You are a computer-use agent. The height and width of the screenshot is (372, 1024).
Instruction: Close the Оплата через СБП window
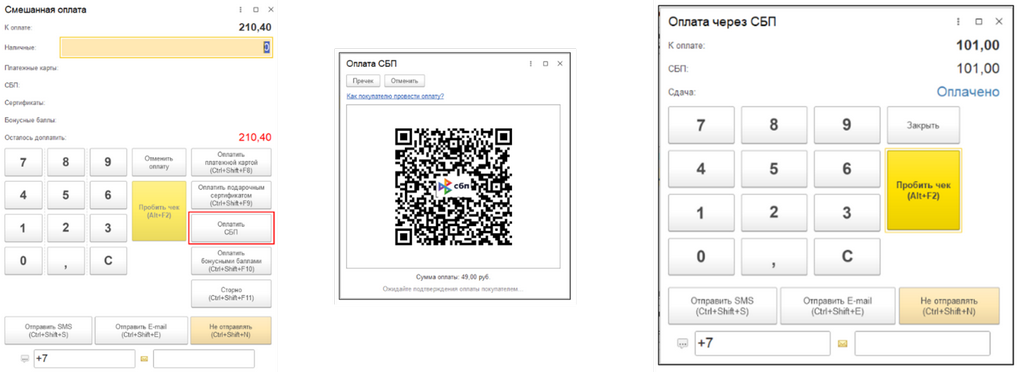click(999, 22)
